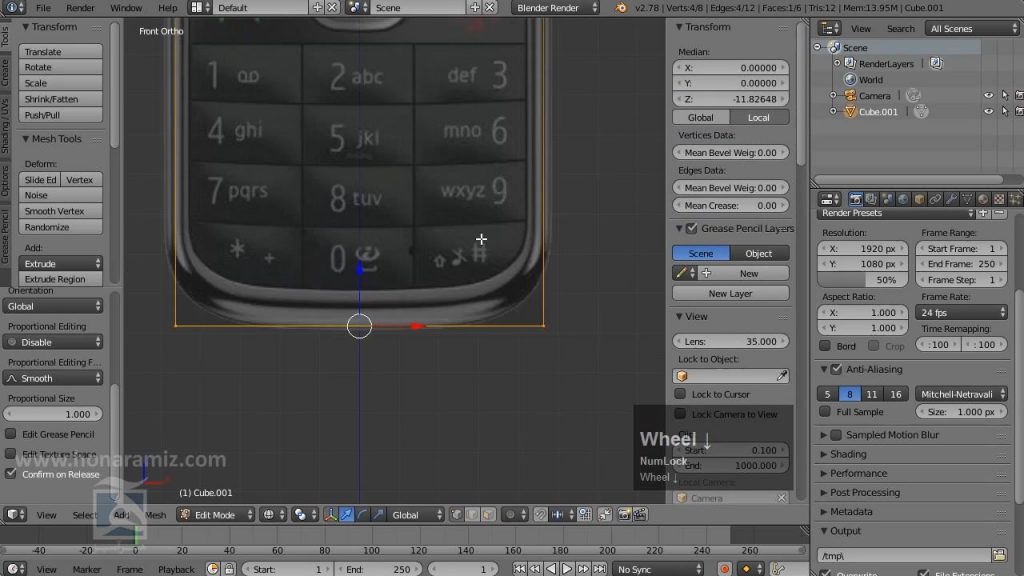Open the Edit Mode dropdown

click(x=216, y=515)
